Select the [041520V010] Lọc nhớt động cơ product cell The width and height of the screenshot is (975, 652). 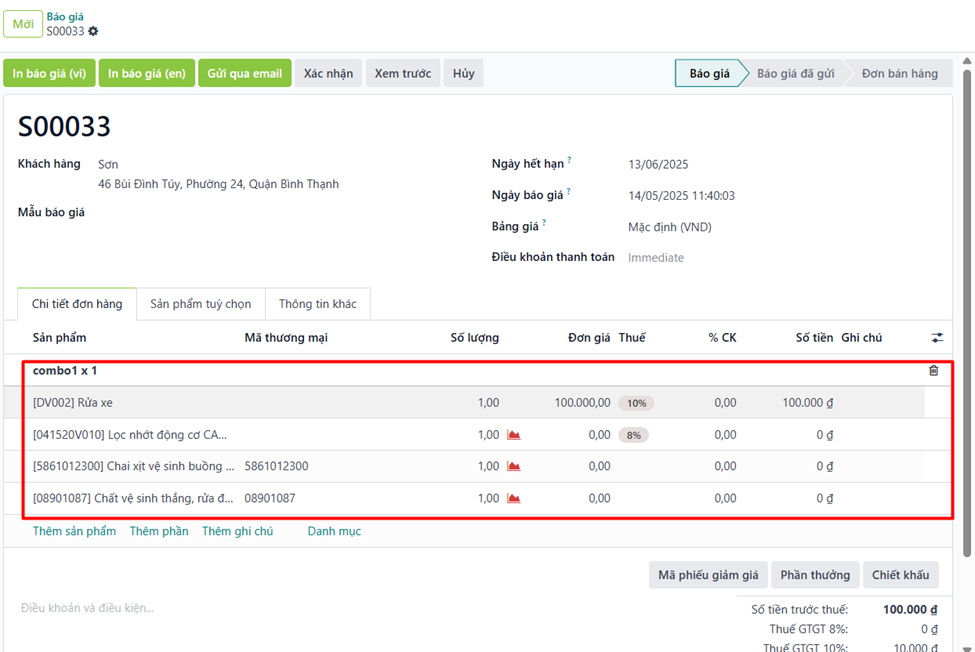coord(130,434)
